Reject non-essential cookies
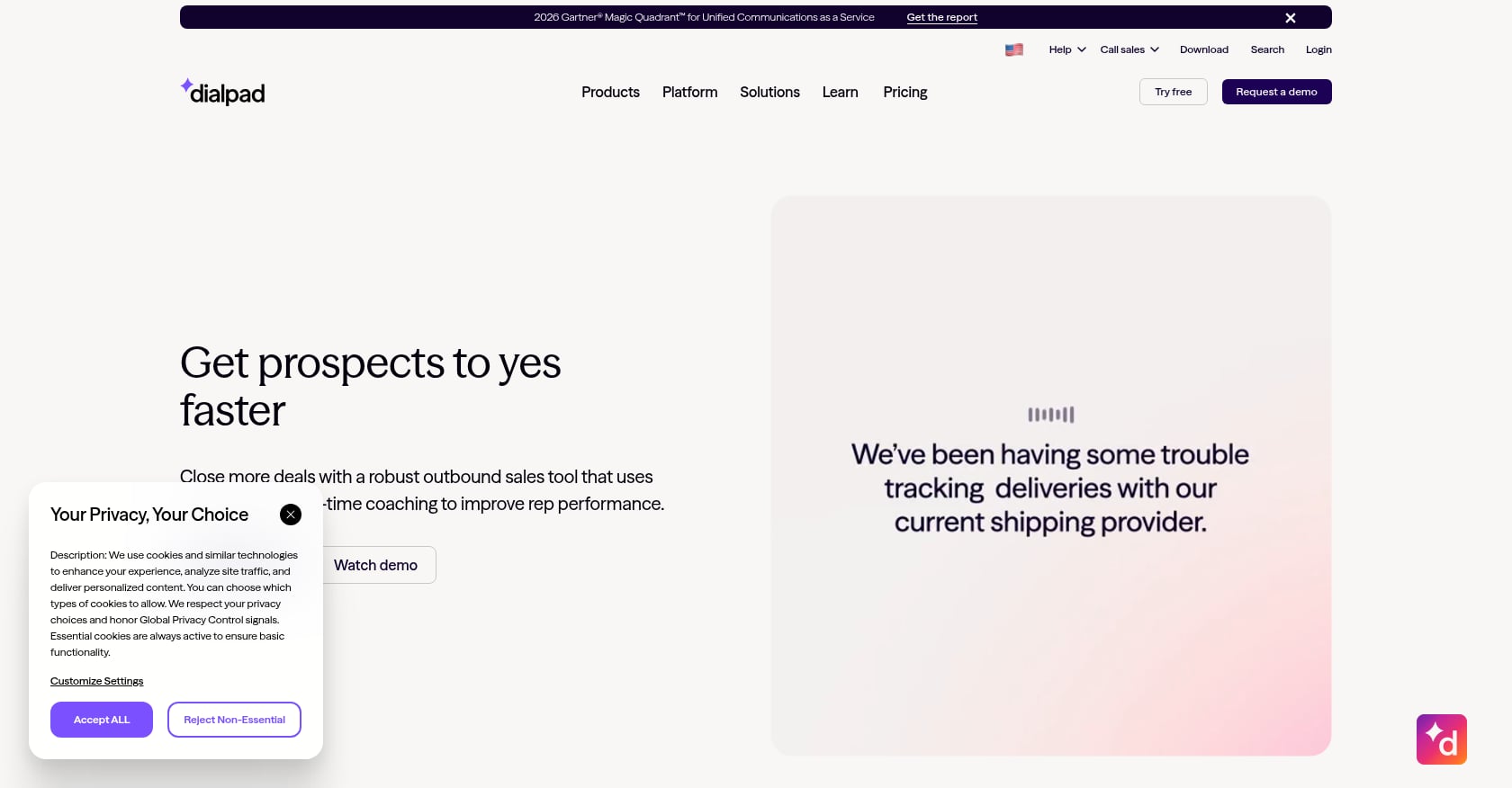1512x788 pixels. click(234, 720)
